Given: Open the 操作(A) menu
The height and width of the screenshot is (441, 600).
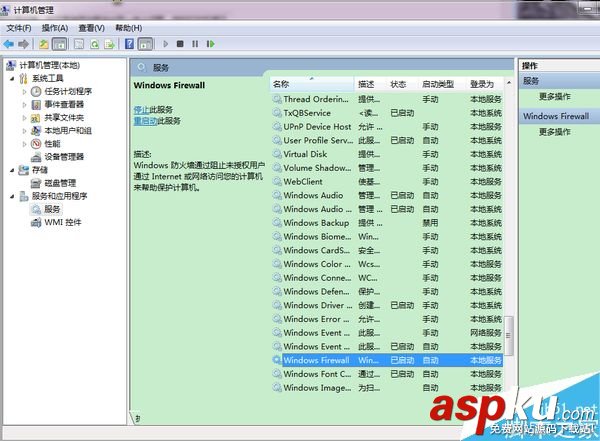Looking at the screenshot, I should pos(55,28).
